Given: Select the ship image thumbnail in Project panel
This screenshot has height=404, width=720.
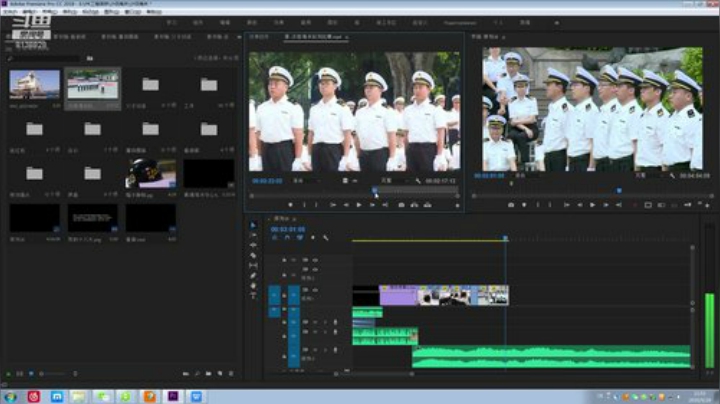Looking at the screenshot, I should click(x=34, y=84).
